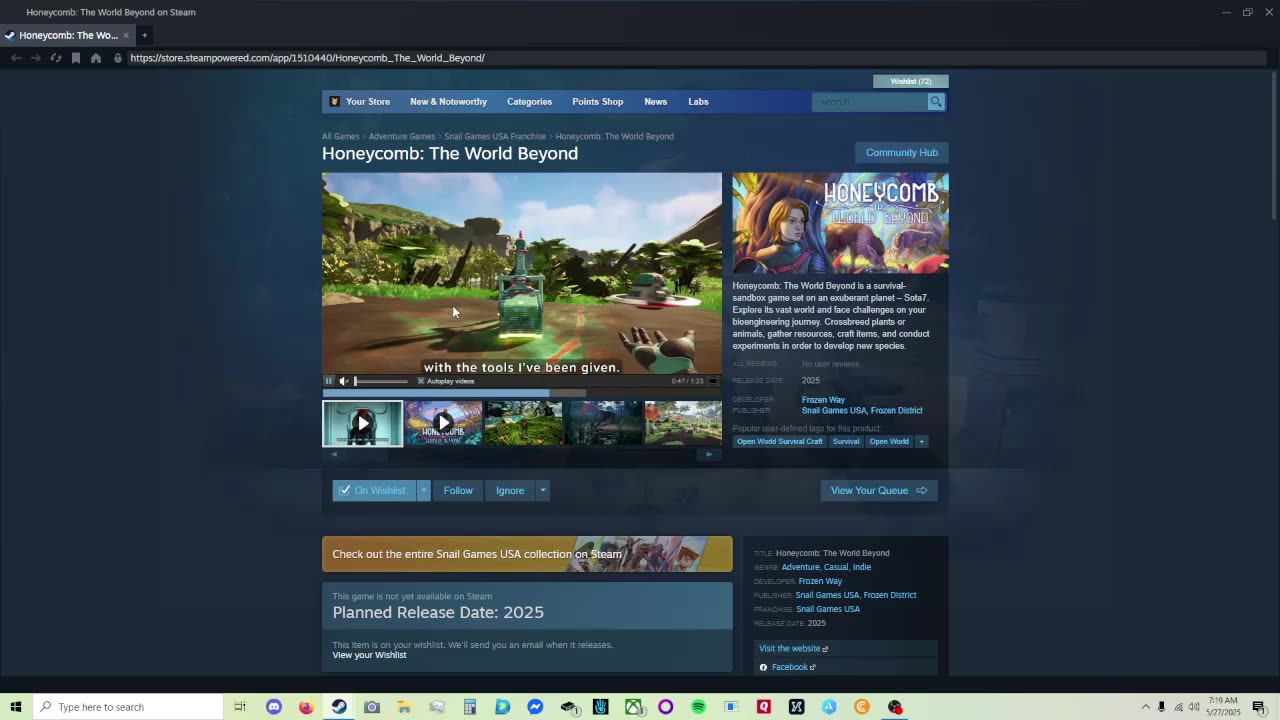The image size is (1280, 720).
Task: Open the Snail Games USA collection banner
Action: 527,554
